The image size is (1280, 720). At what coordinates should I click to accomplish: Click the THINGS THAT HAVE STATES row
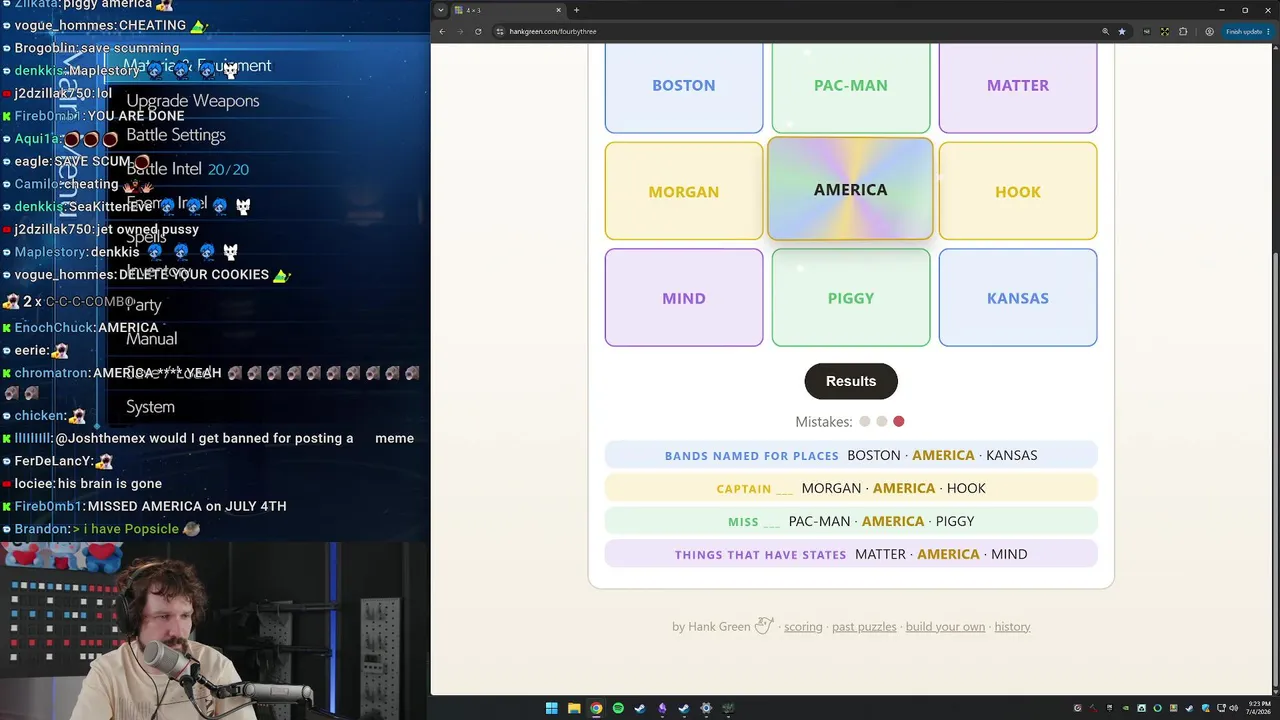[851, 554]
